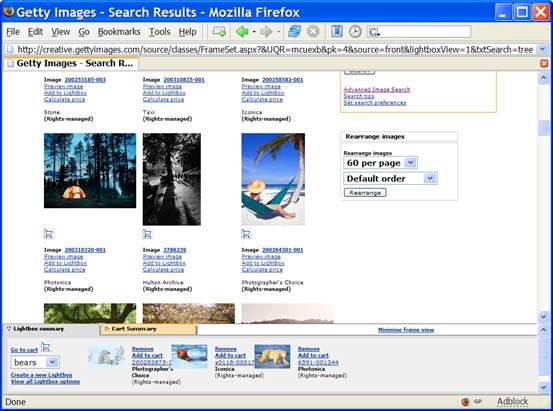The image size is (553, 411).
Task: Click the Search tips link
Action: tap(359, 96)
